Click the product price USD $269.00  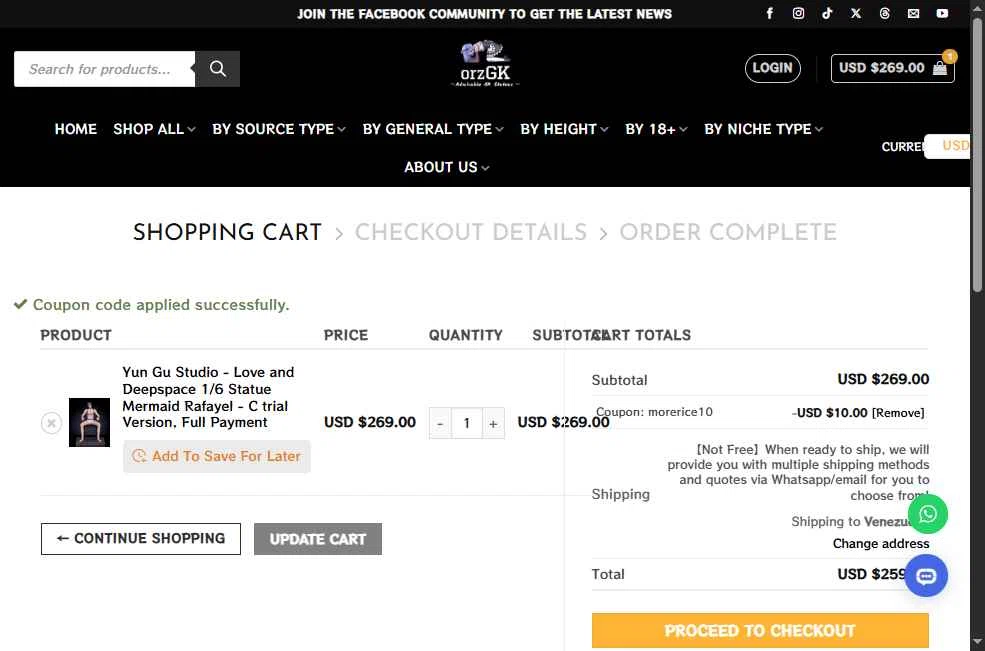370,422
